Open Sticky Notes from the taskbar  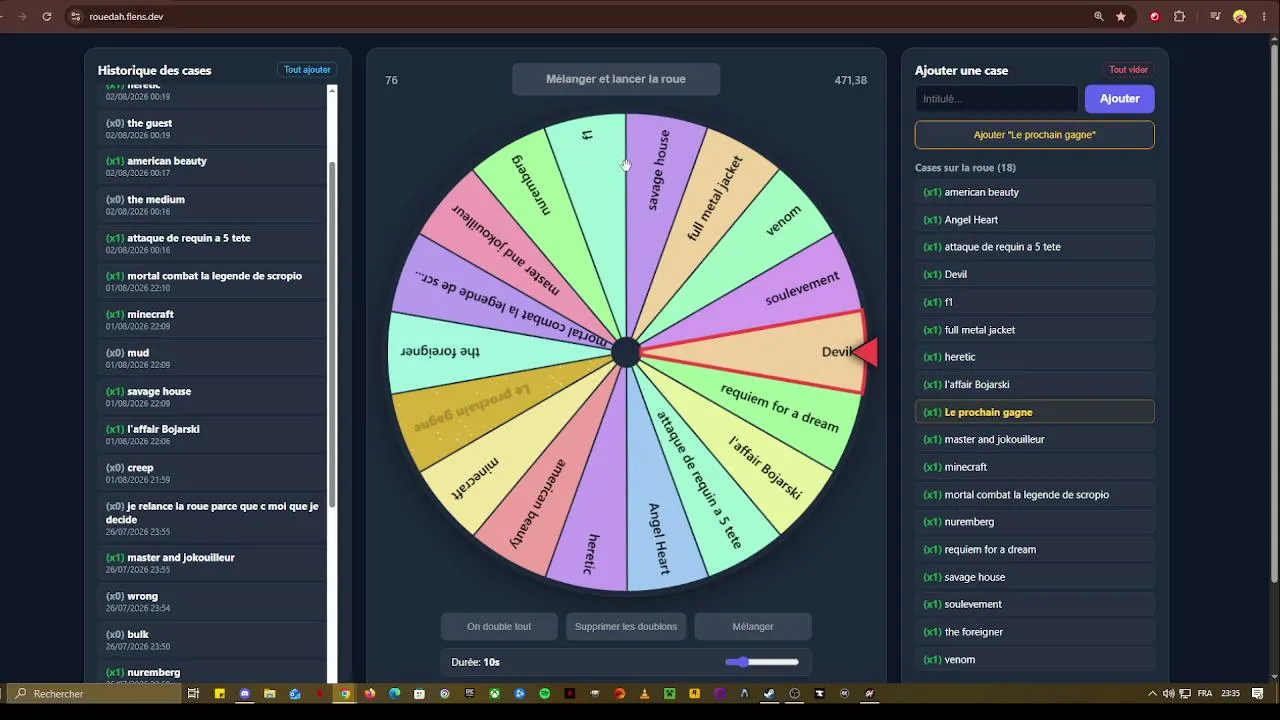(219, 693)
